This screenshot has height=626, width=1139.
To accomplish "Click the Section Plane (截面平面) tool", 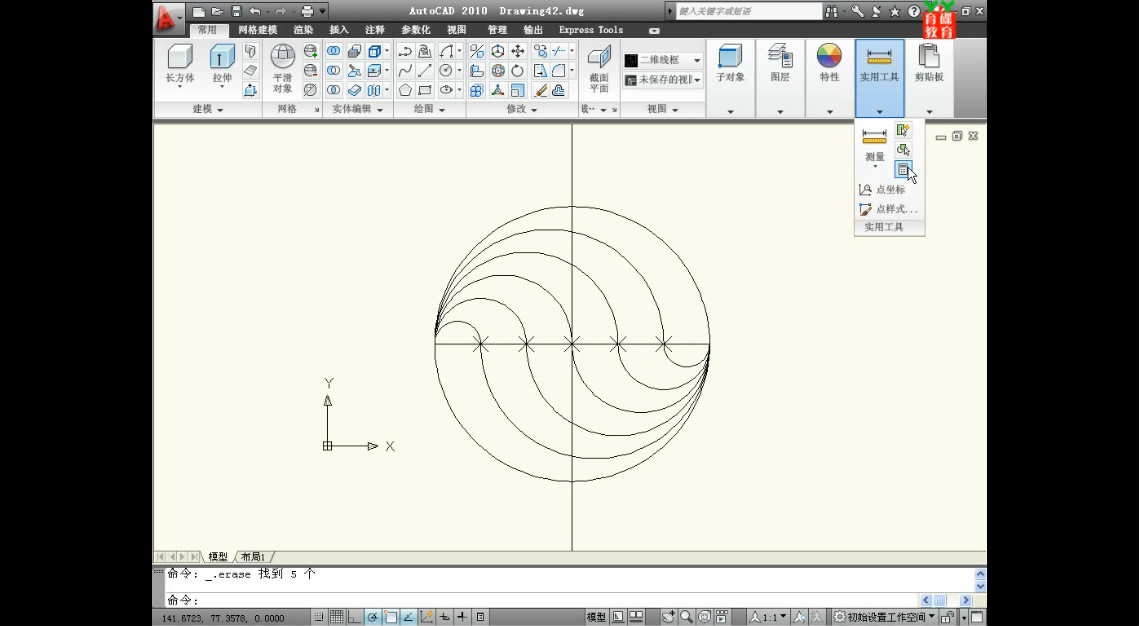I will 599,68.
